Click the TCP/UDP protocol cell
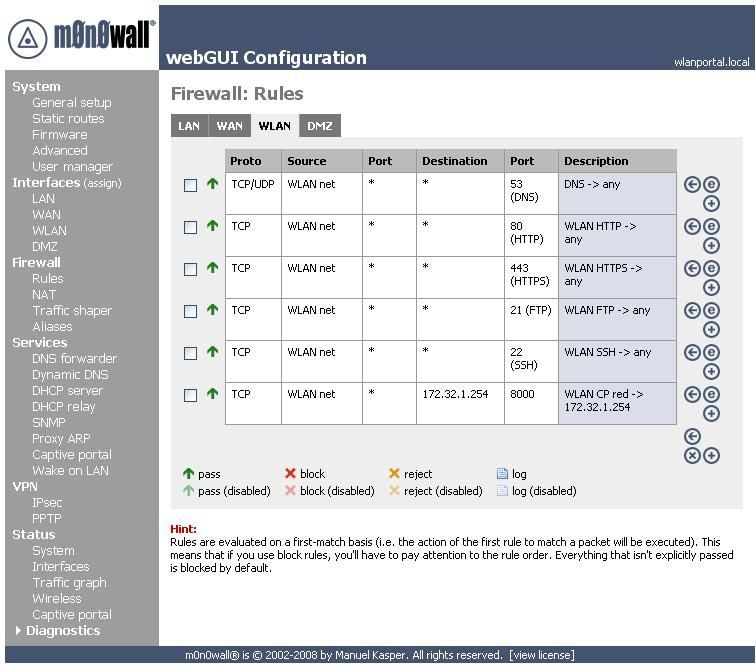 click(x=253, y=194)
